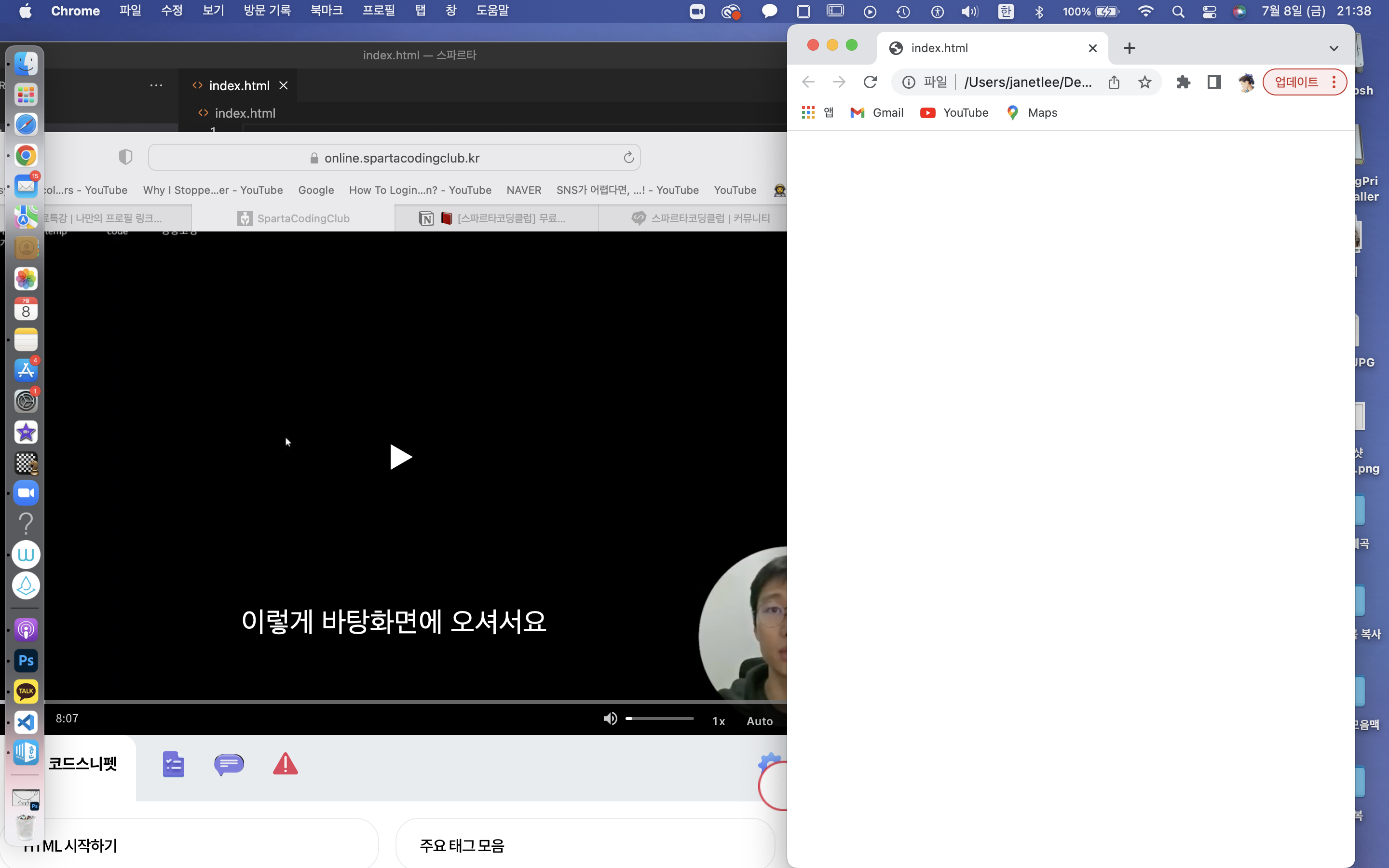Open Control Center in menu bar
Image resolution: width=1389 pixels, height=868 pixels.
tap(1210, 12)
